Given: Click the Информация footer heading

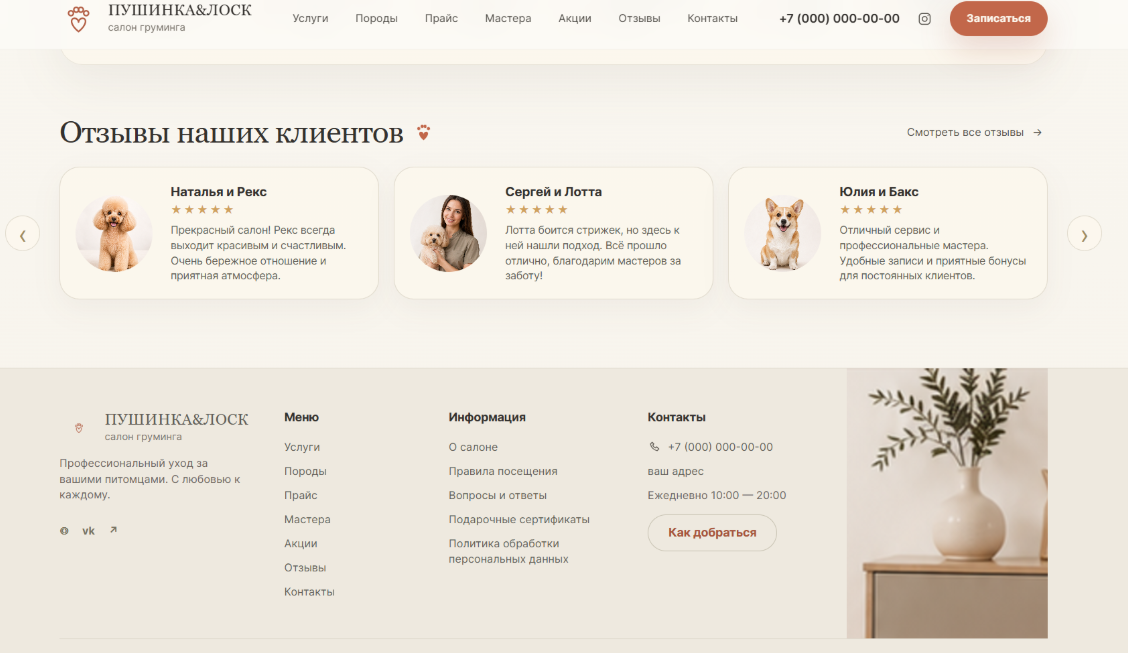Looking at the screenshot, I should tap(487, 417).
